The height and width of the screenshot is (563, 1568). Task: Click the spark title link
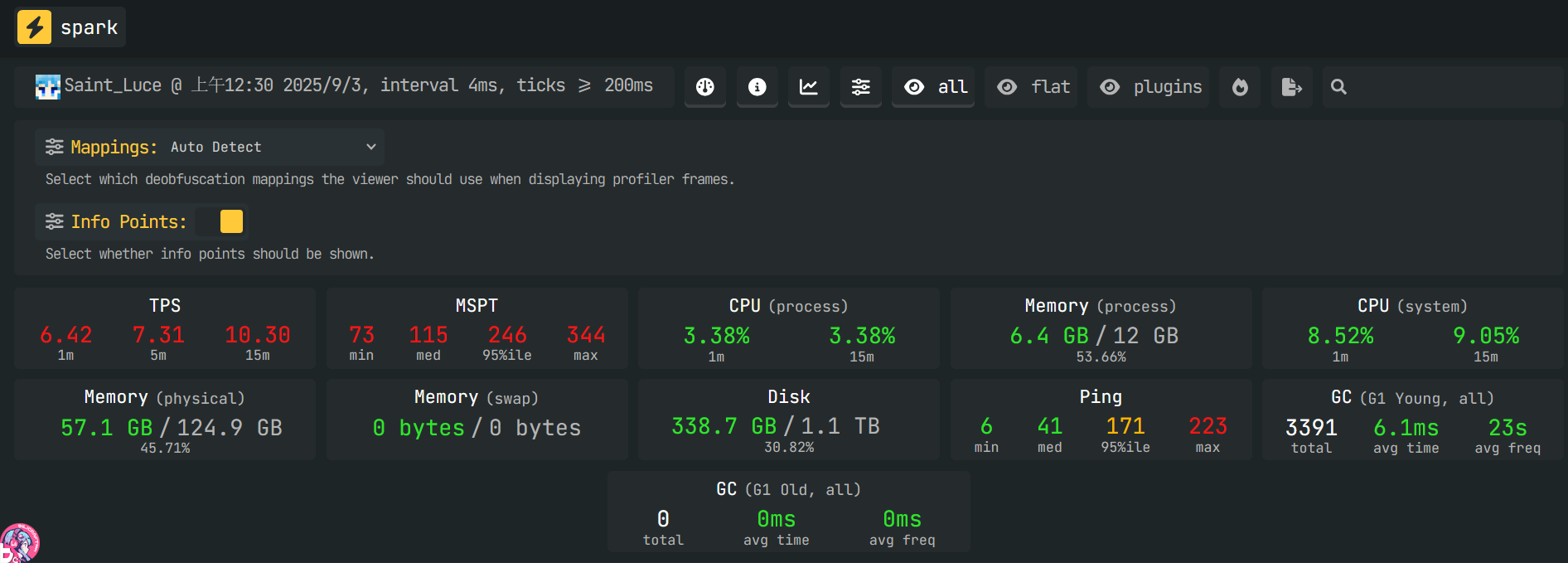click(x=89, y=27)
